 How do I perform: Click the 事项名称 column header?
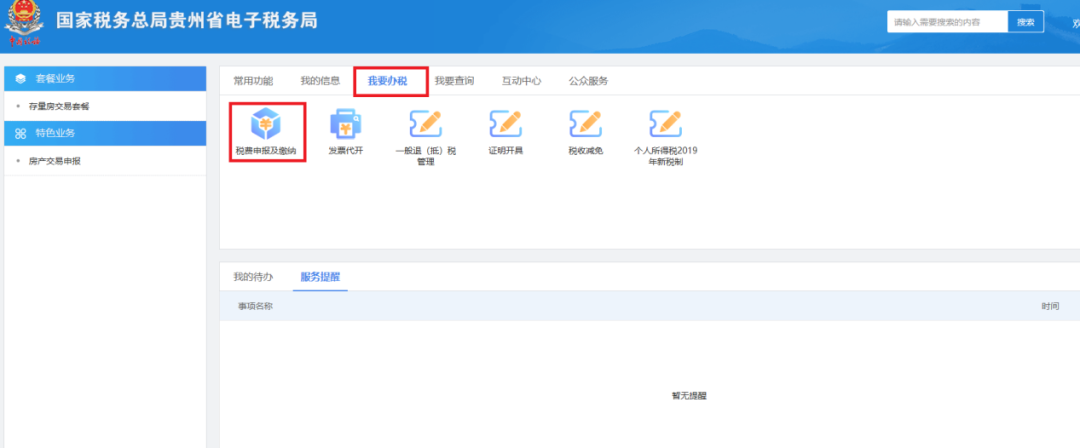coord(256,306)
